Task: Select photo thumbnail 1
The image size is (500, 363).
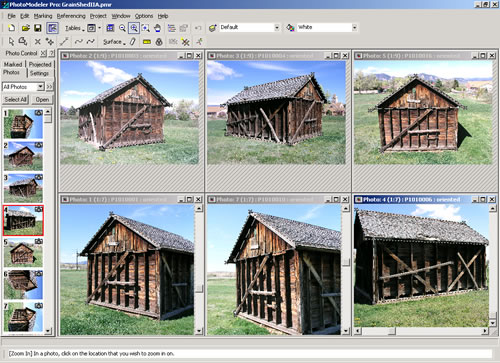Action: (23, 124)
